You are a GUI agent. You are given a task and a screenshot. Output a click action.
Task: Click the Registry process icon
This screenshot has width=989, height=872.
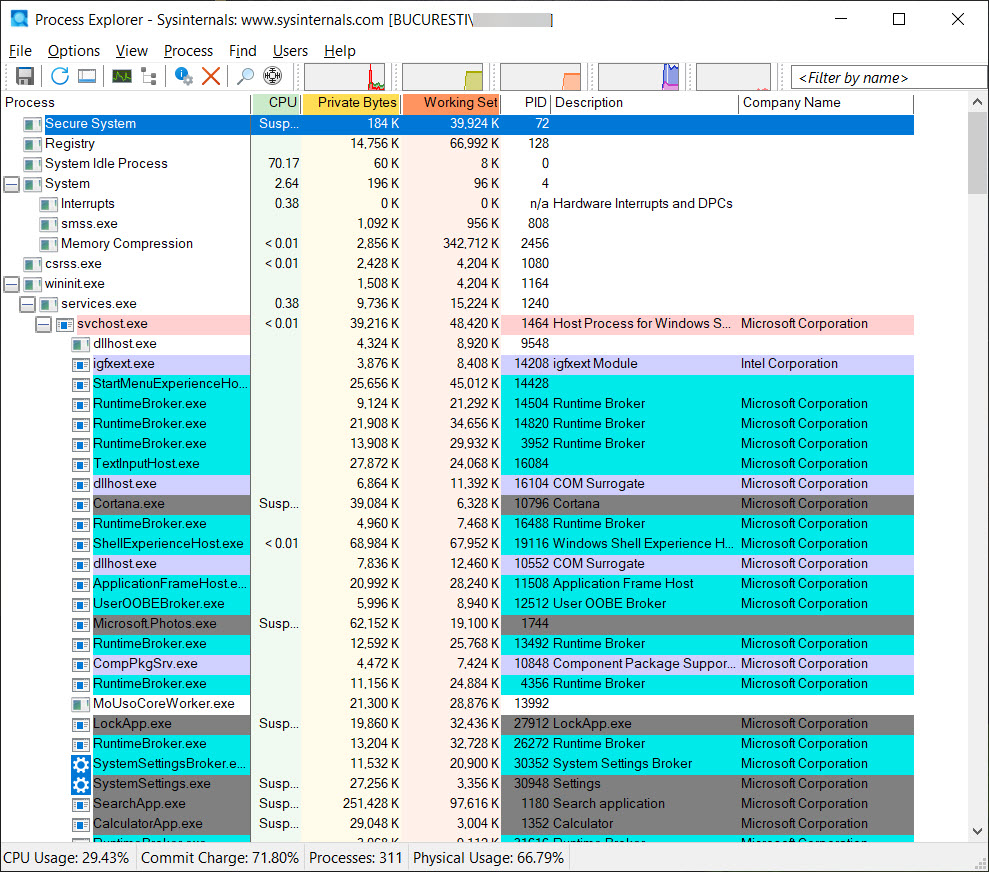(x=32, y=144)
